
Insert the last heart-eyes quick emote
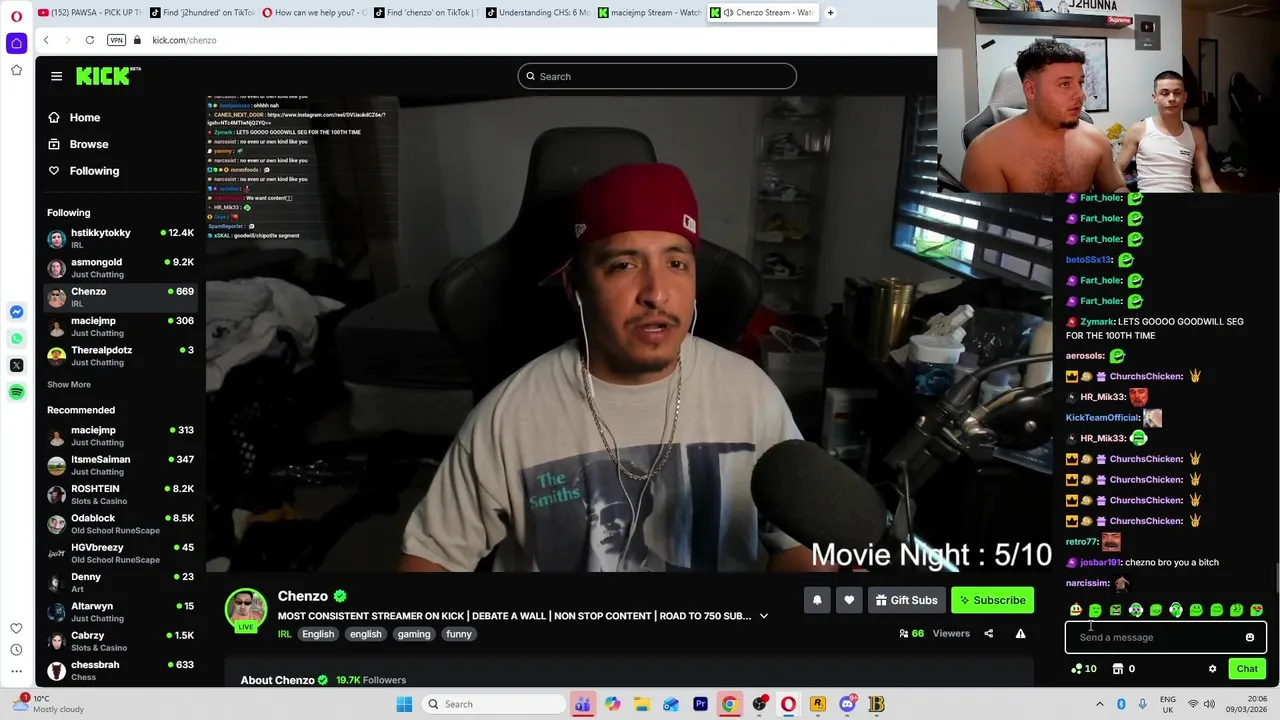click(1257, 610)
